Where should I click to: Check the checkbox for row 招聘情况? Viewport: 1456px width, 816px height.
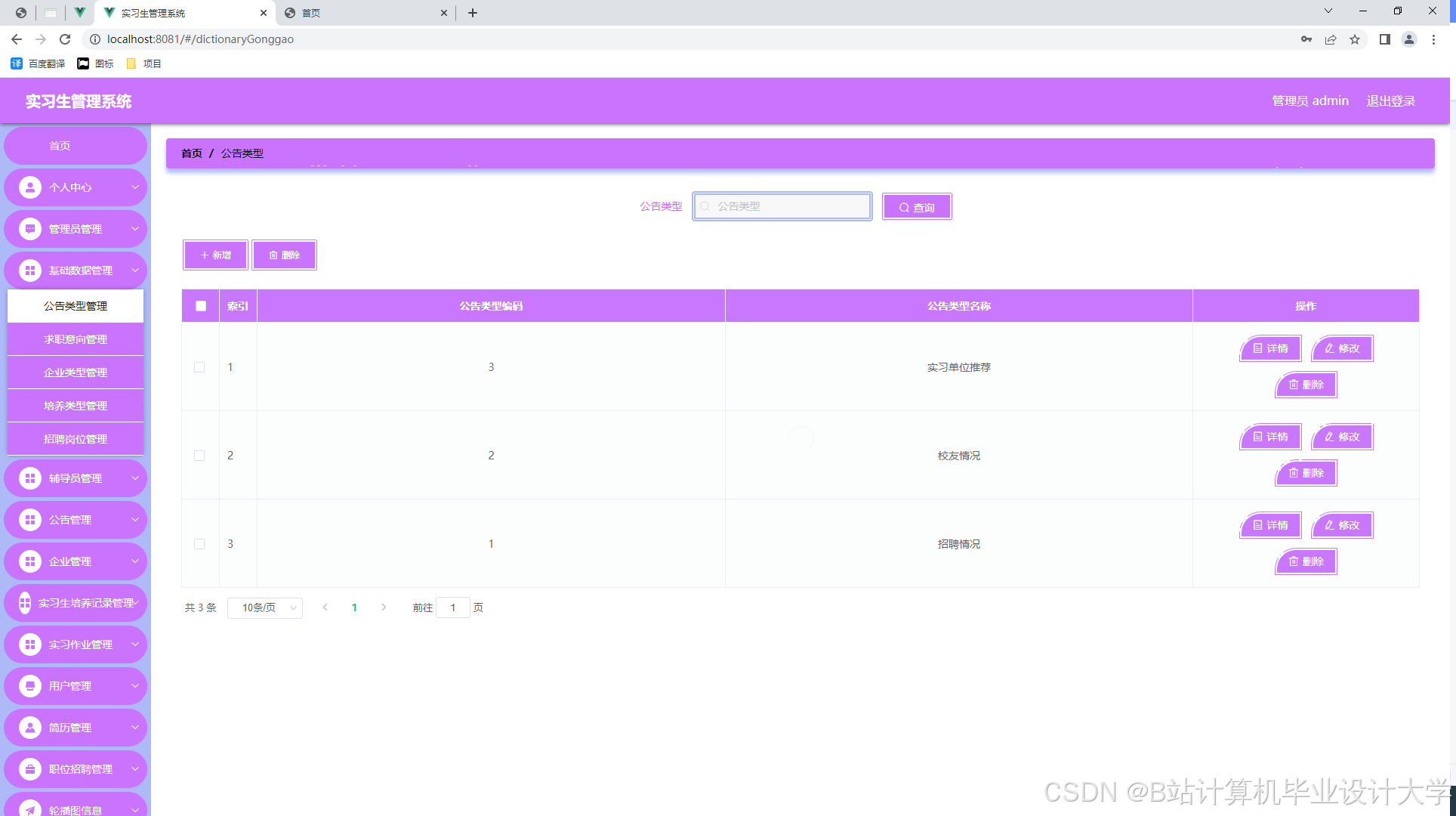(199, 544)
